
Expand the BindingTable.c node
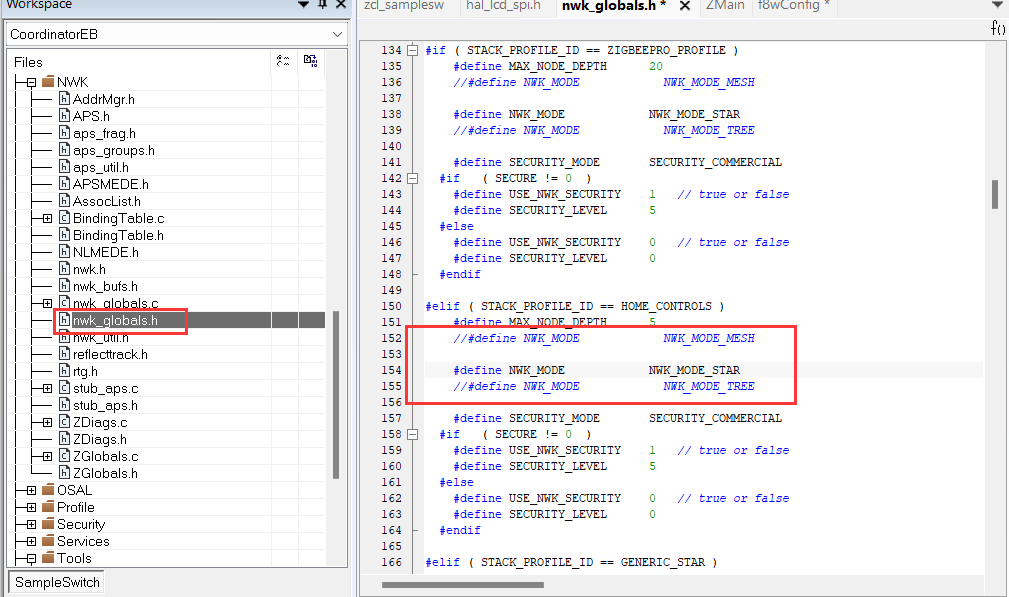coord(47,219)
